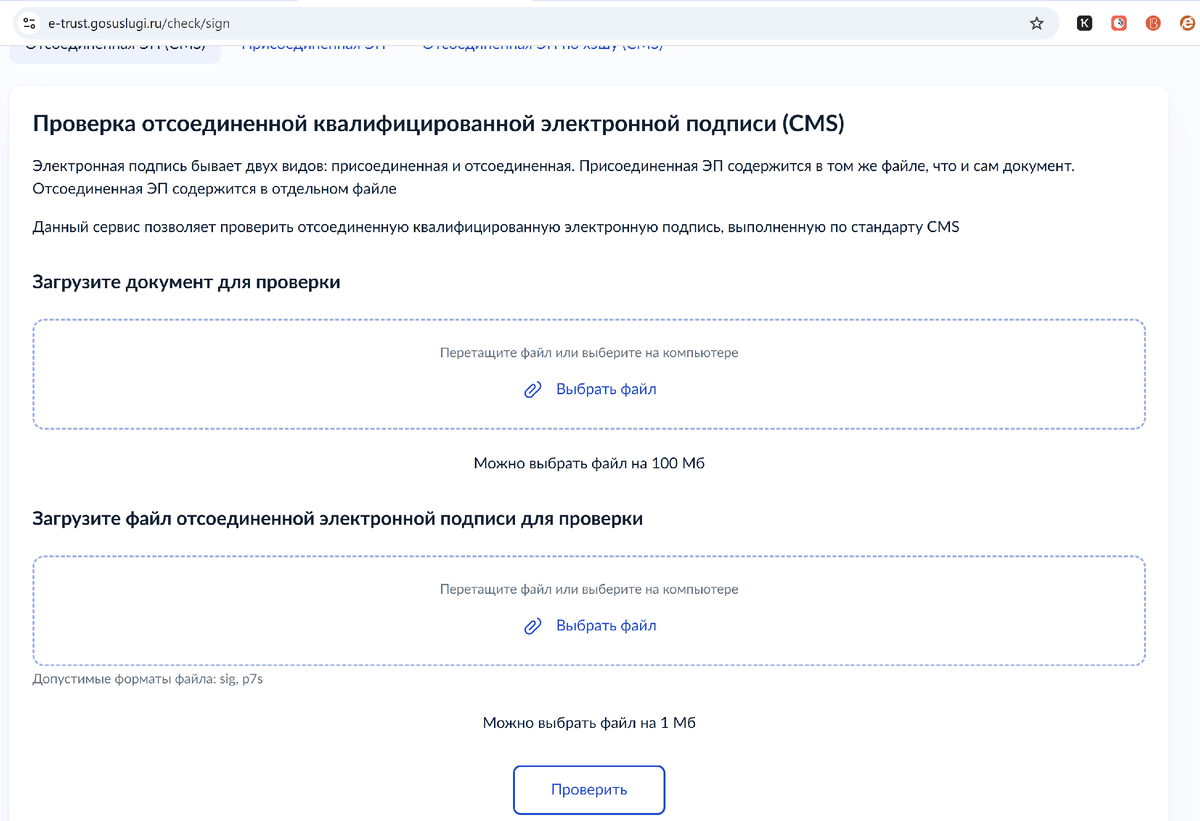Click heading 'Загрузите файл отсоединенной электронной подписи для проверки'
1200x821 pixels.
(338, 520)
